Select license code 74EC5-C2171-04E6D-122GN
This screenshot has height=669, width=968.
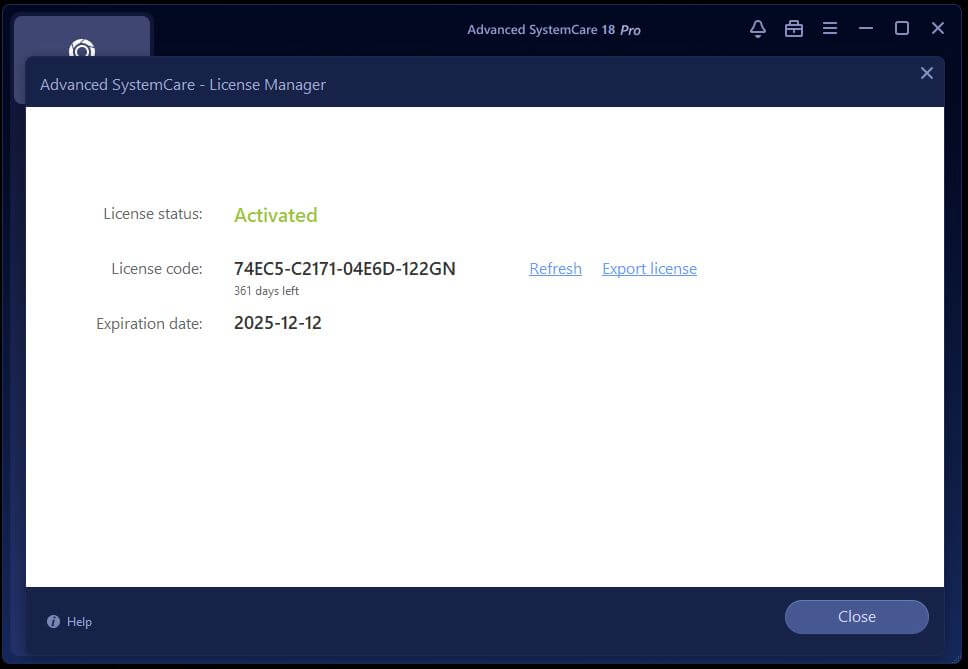click(x=344, y=269)
